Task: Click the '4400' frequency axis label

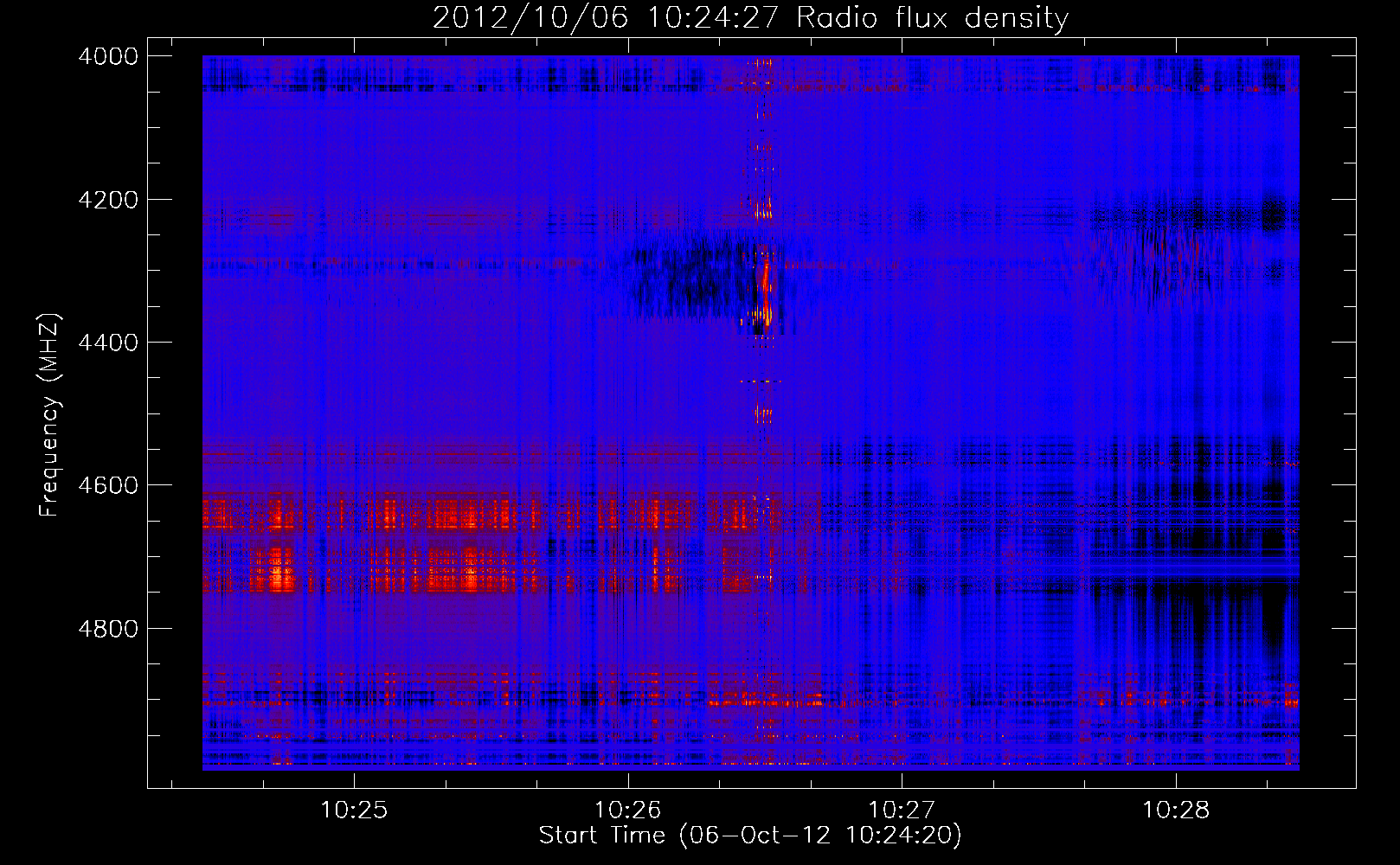Action: pos(108,343)
